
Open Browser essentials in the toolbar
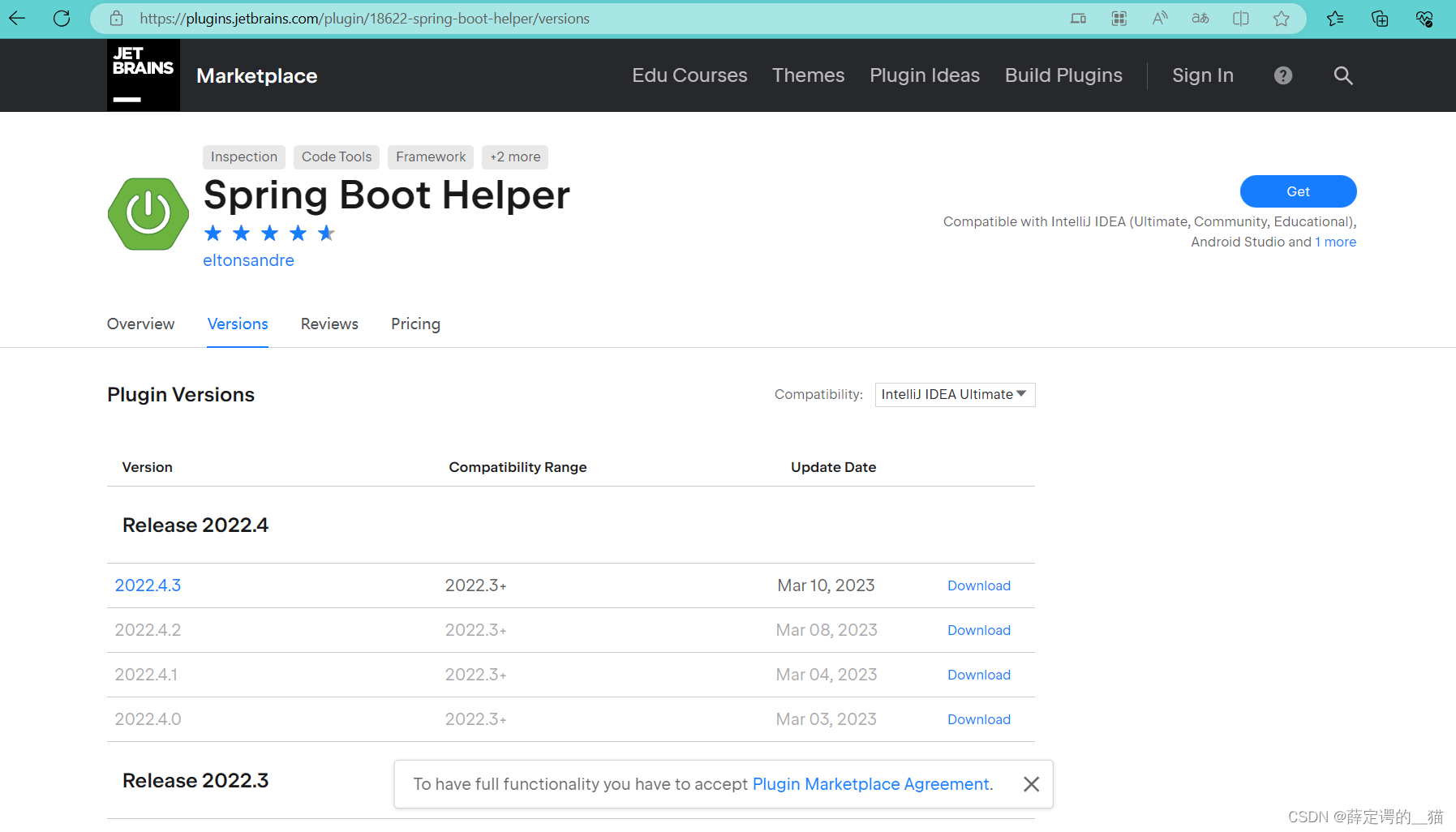[1424, 18]
